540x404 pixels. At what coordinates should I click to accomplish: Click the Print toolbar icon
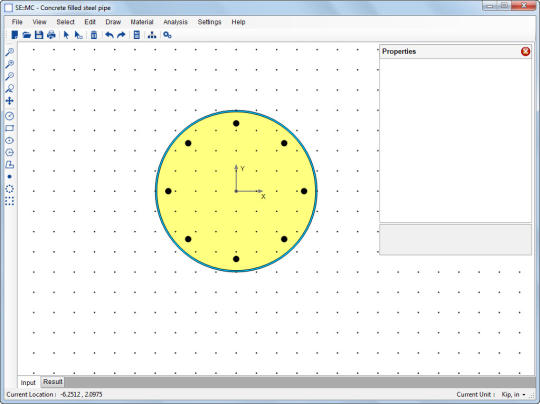tap(51, 35)
